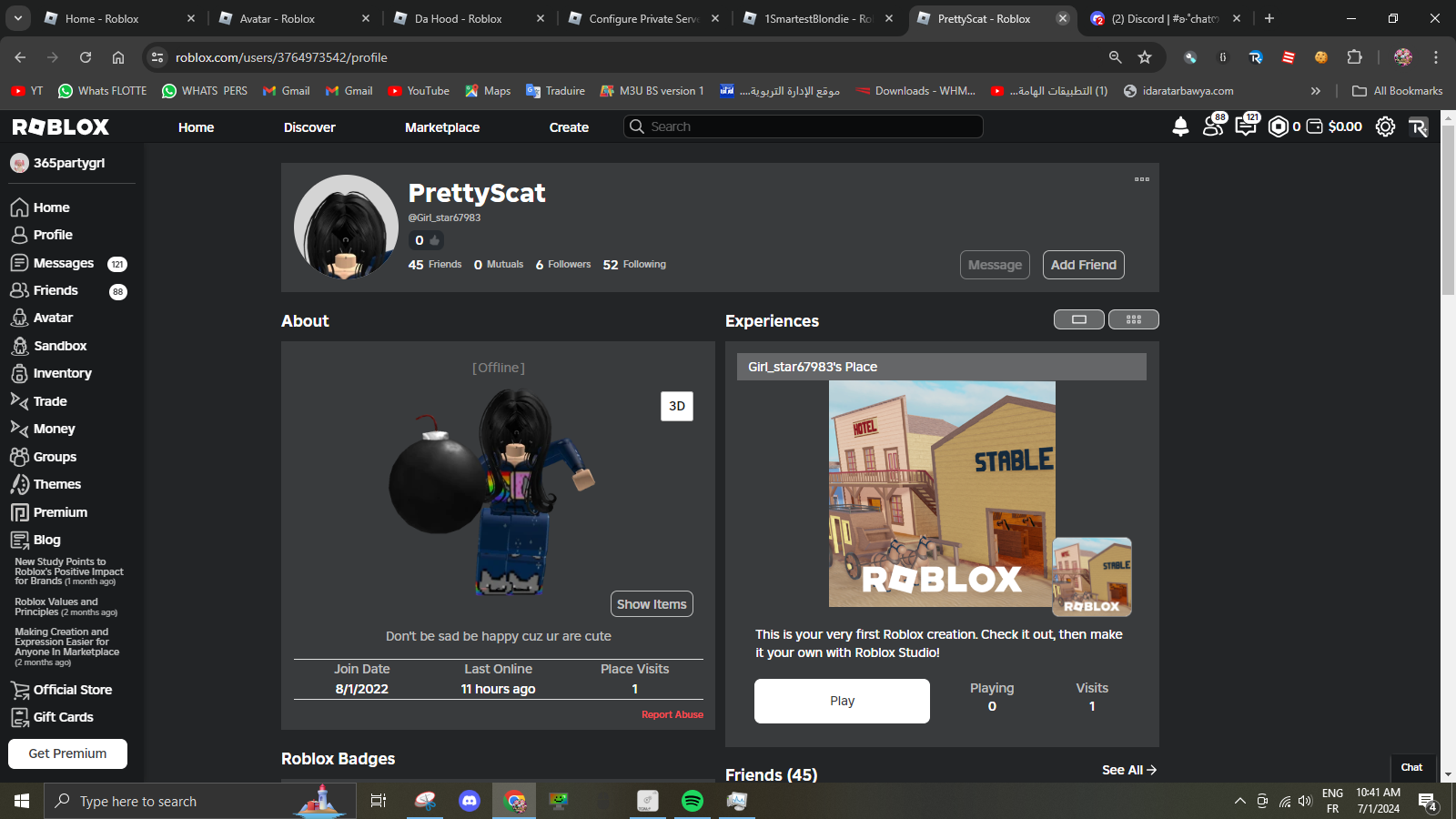Open the profile three-dots menu
This screenshot has width=1456, height=819.
1142,179
